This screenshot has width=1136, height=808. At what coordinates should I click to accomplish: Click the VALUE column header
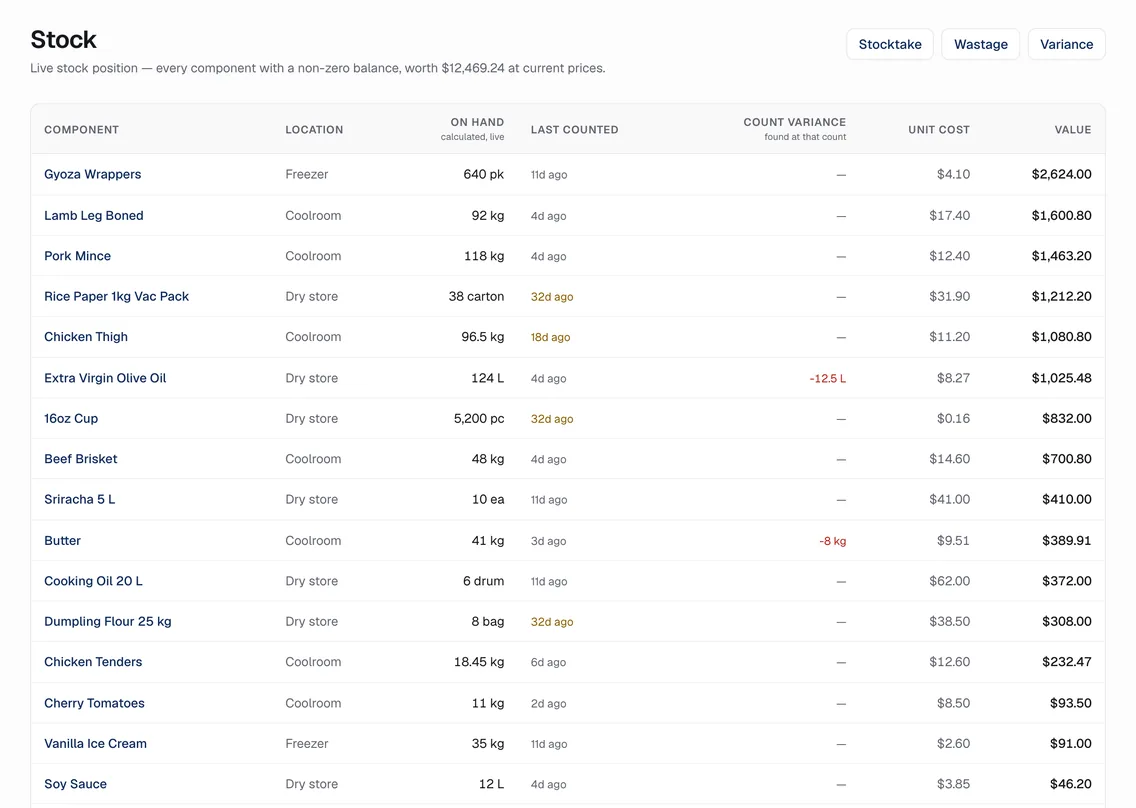pos(1073,130)
